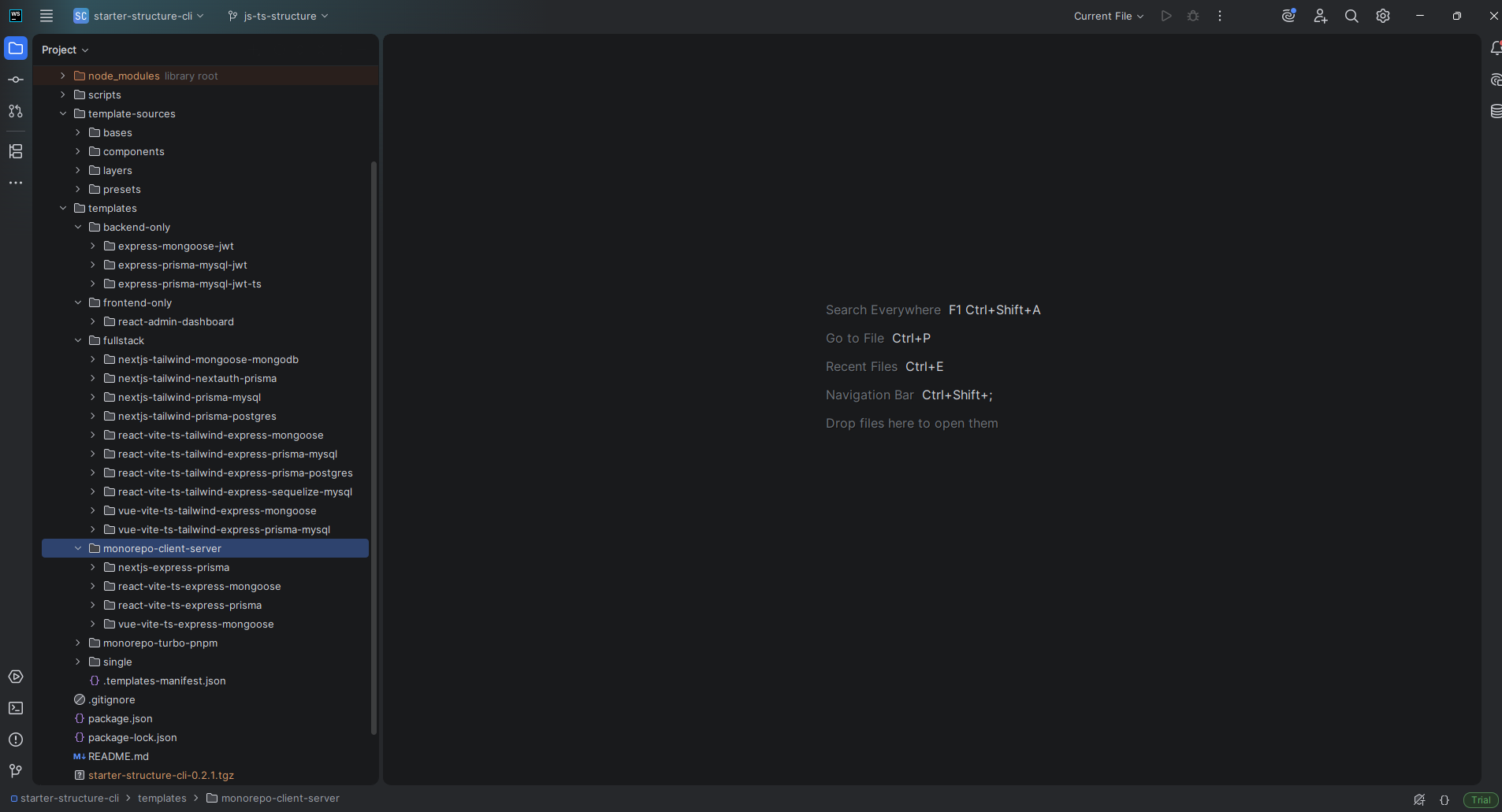Open Search Everywhere via magnifier icon
The width and height of the screenshot is (1502, 812).
coord(1351,16)
